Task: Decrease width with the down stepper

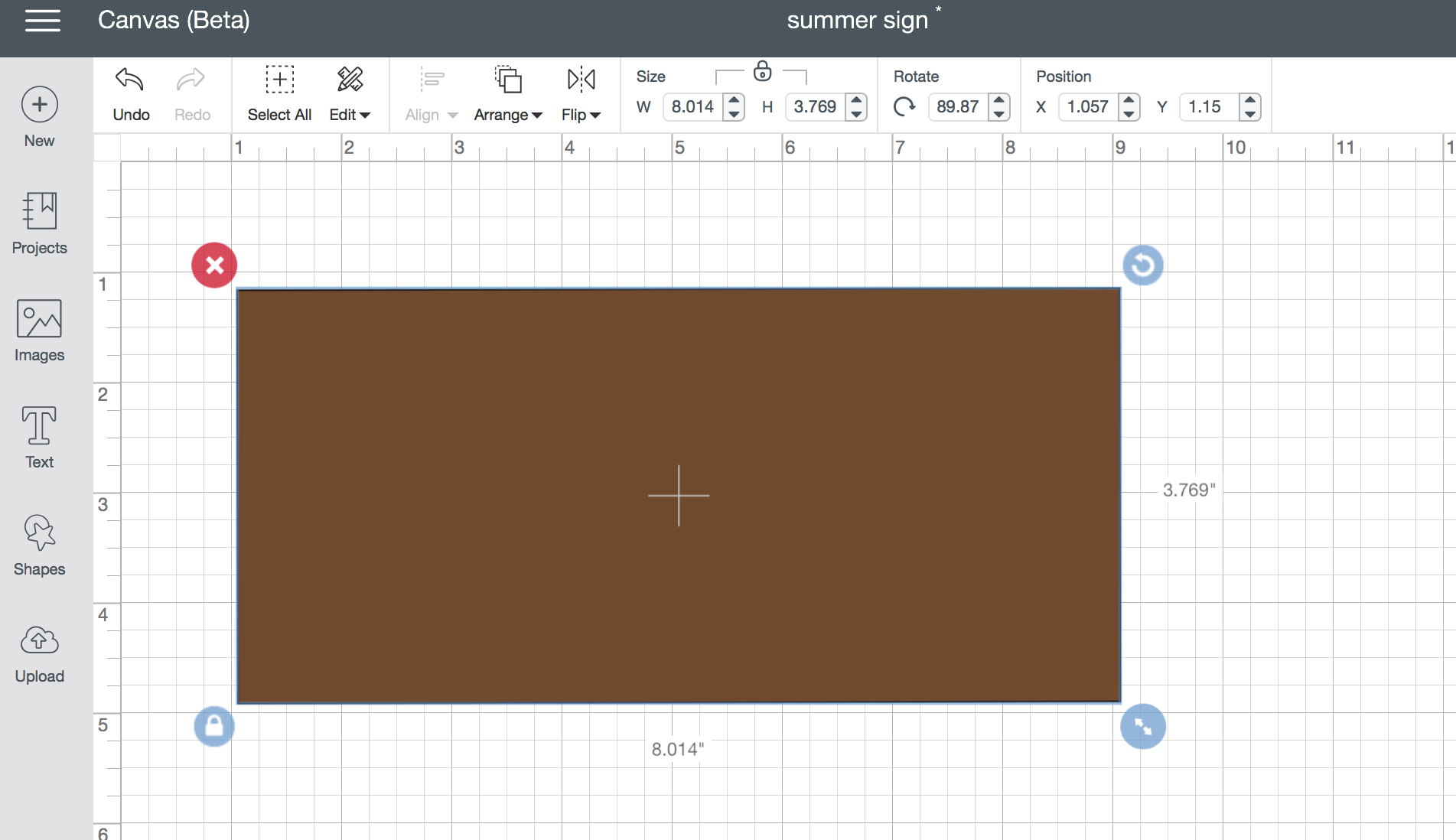Action: pyautogui.click(x=734, y=114)
